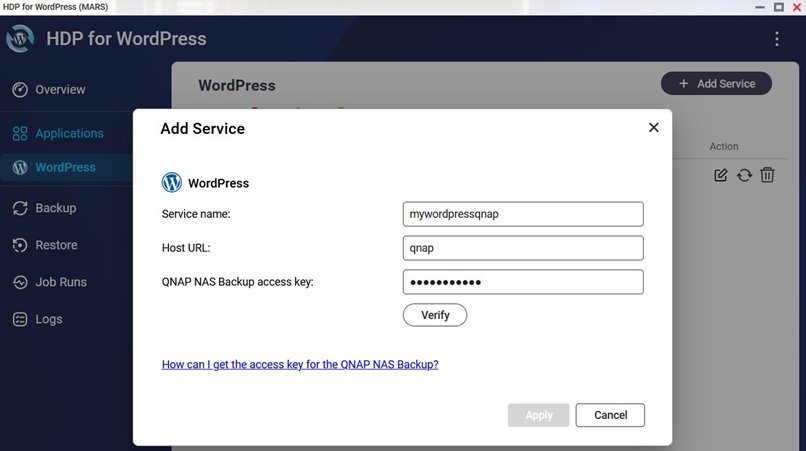Click the Cancel button
The image size is (806, 451).
610,415
